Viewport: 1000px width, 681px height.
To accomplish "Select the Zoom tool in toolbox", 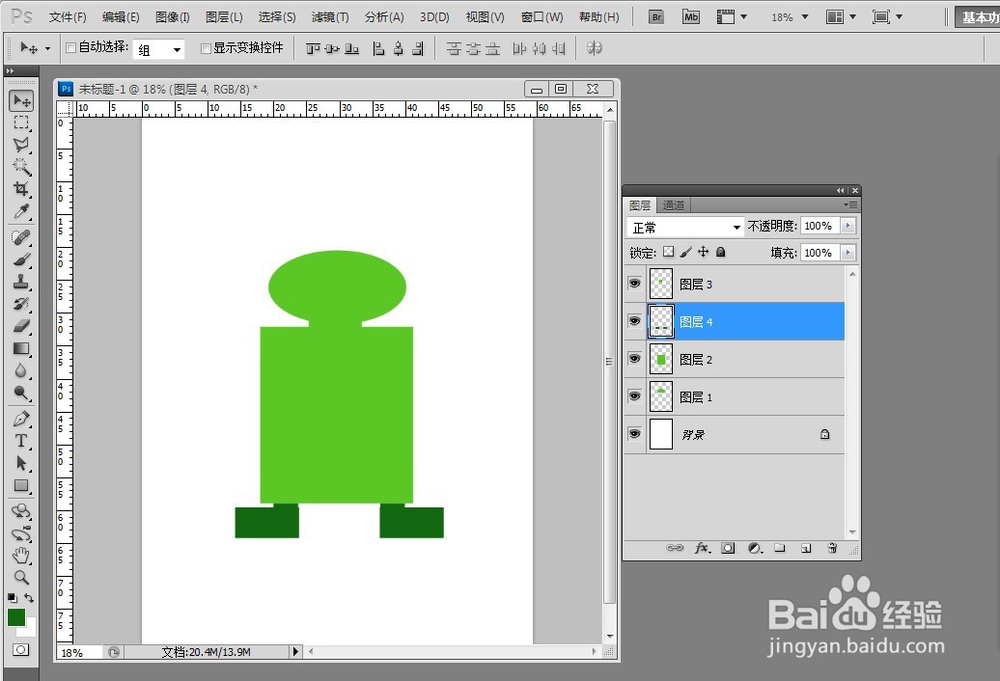I will tap(21, 578).
